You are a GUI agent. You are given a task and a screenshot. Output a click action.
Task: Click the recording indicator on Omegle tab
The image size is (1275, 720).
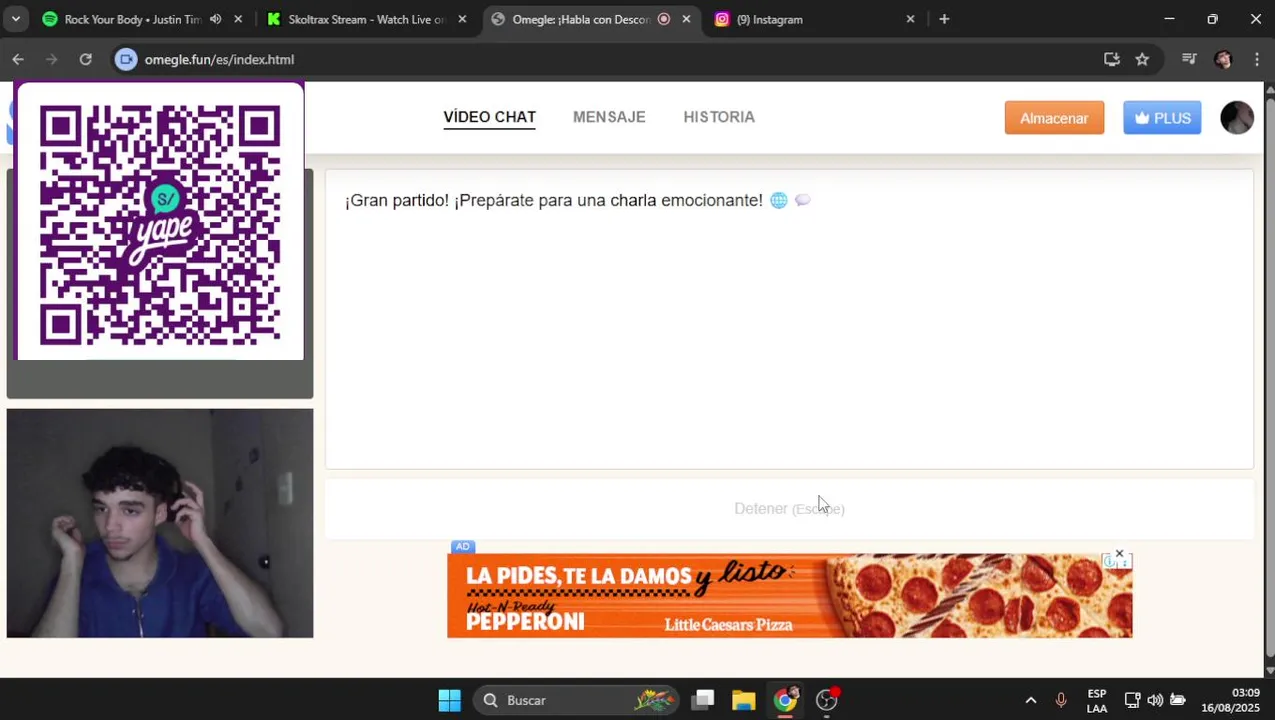(664, 19)
